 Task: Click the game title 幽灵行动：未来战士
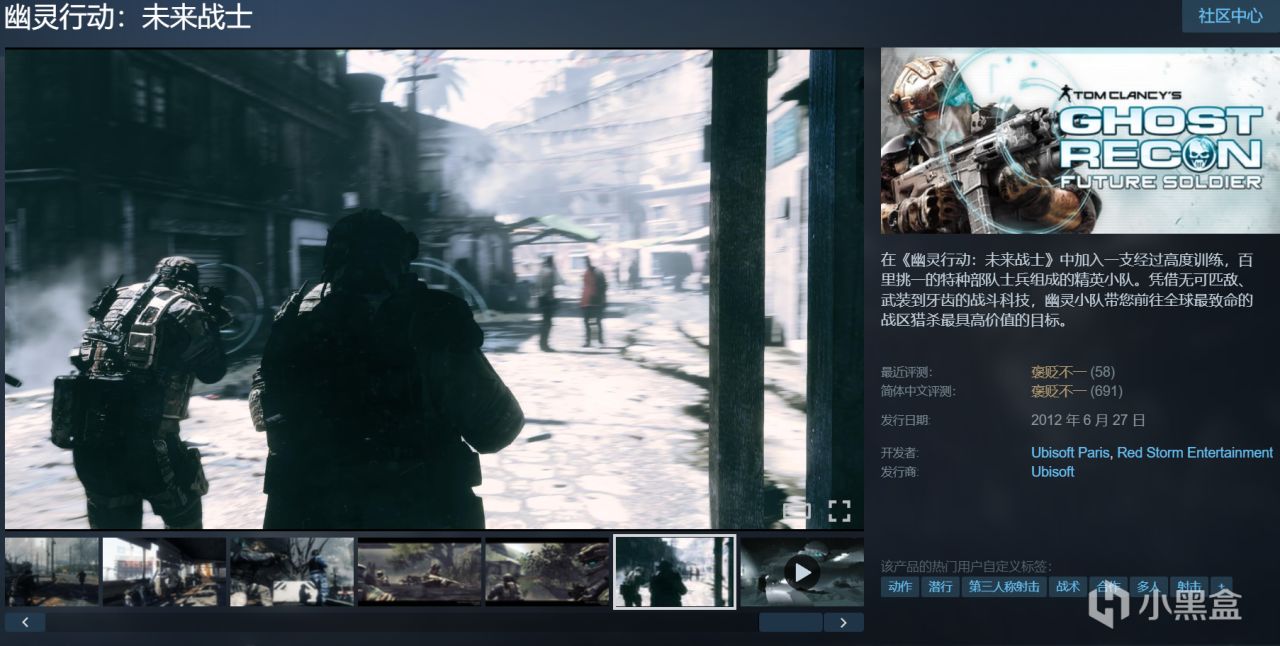(127, 16)
